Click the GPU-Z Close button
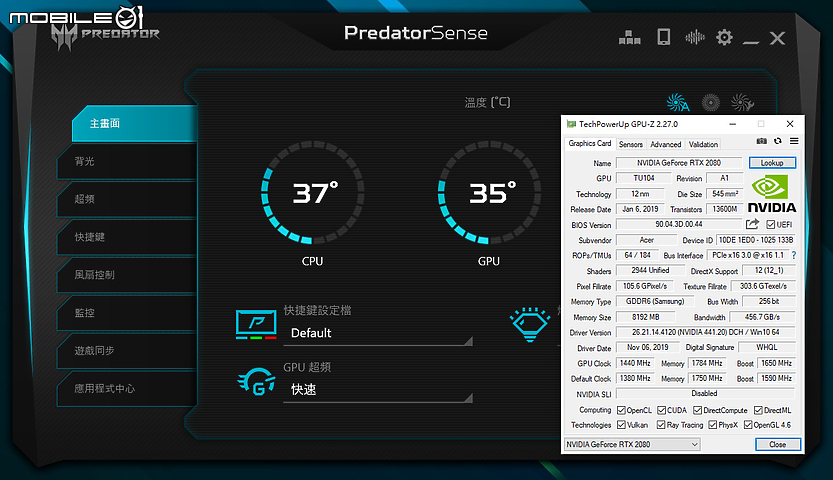 (x=778, y=444)
